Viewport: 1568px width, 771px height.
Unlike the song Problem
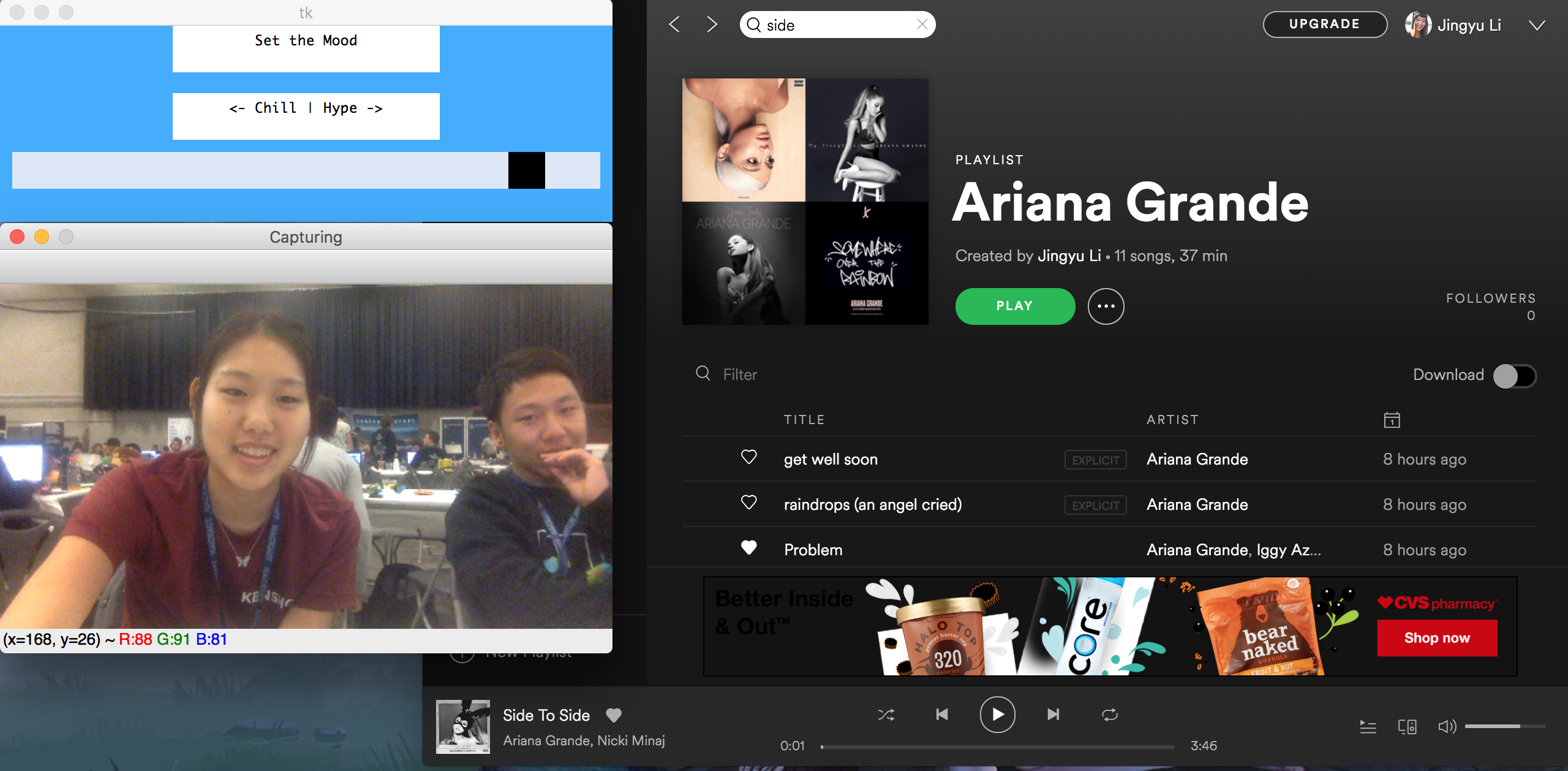(748, 547)
